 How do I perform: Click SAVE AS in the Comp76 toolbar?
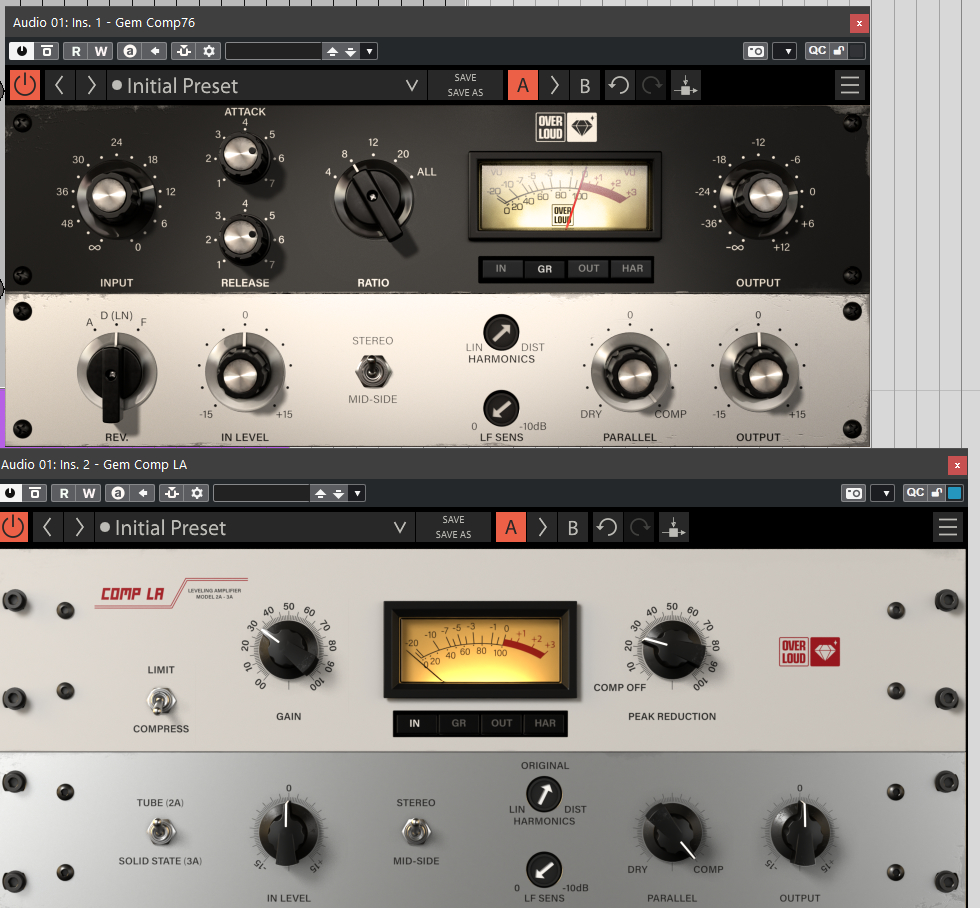(x=465, y=93)
